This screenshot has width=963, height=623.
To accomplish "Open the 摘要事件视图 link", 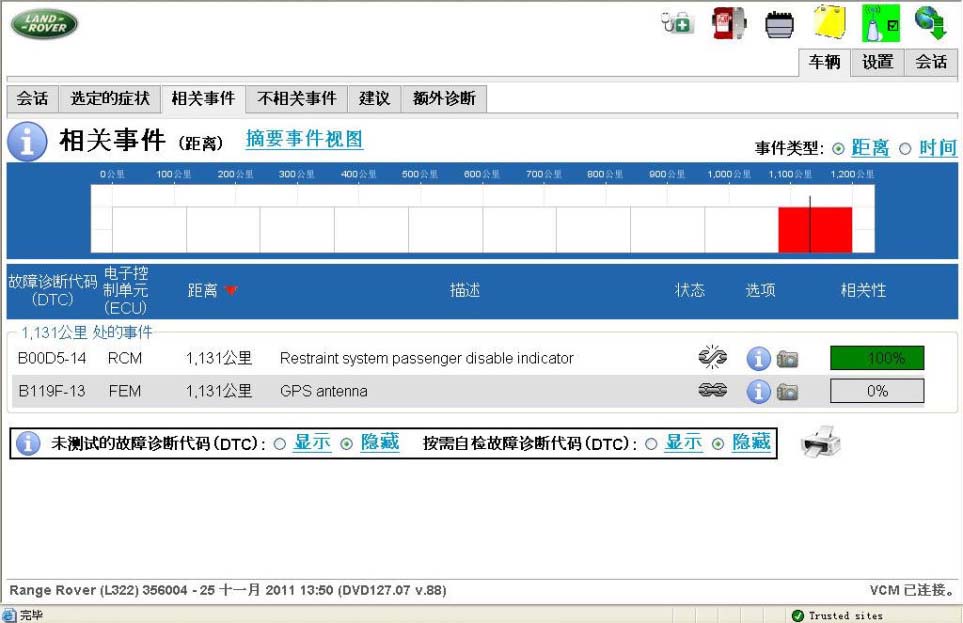I will click(x=305, y=139).
